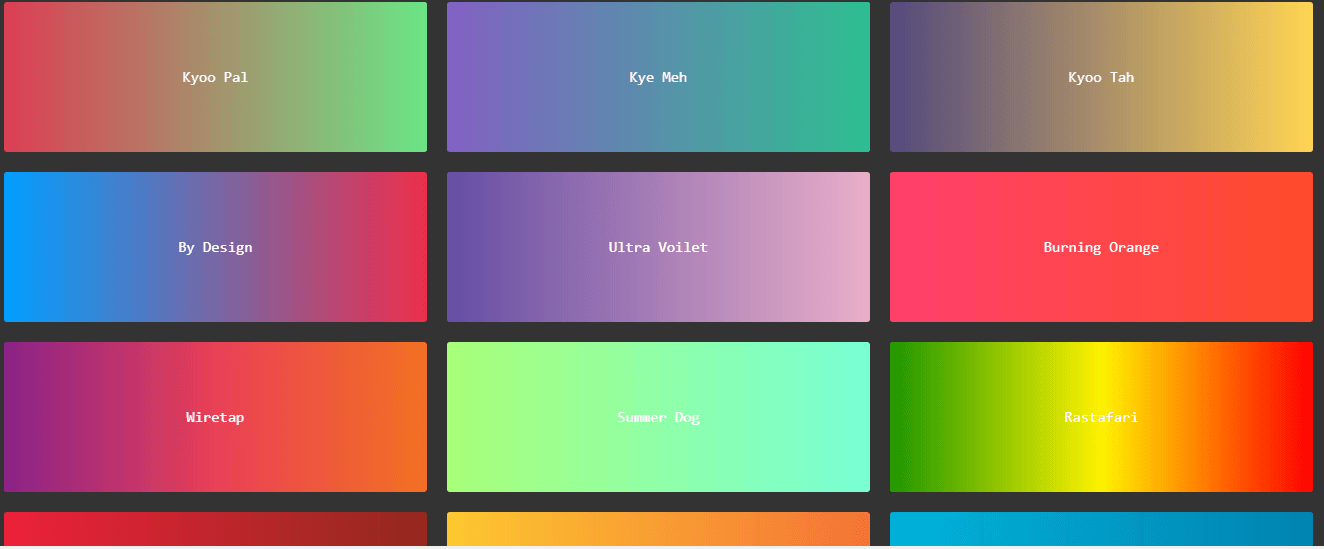Screen dimensions: 1324x549
Task: Open the Rastafari gradient card
Action: [x=1101, y=417]
